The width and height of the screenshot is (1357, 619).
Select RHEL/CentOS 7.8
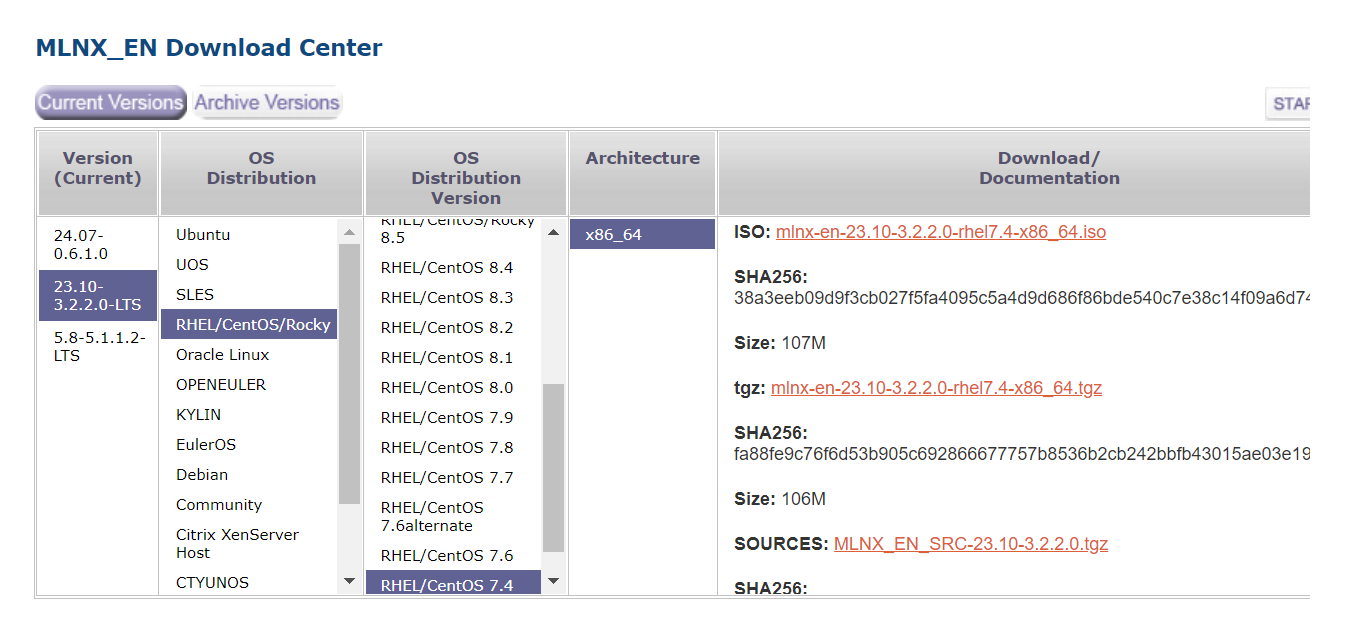454,447
